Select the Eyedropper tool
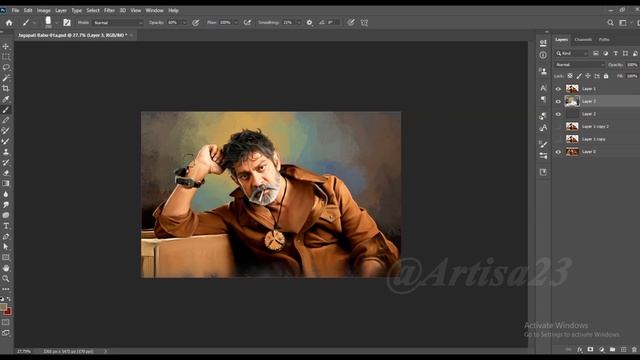Image resolution: width=640 pixels, height=360 pixels. [6, 99]
